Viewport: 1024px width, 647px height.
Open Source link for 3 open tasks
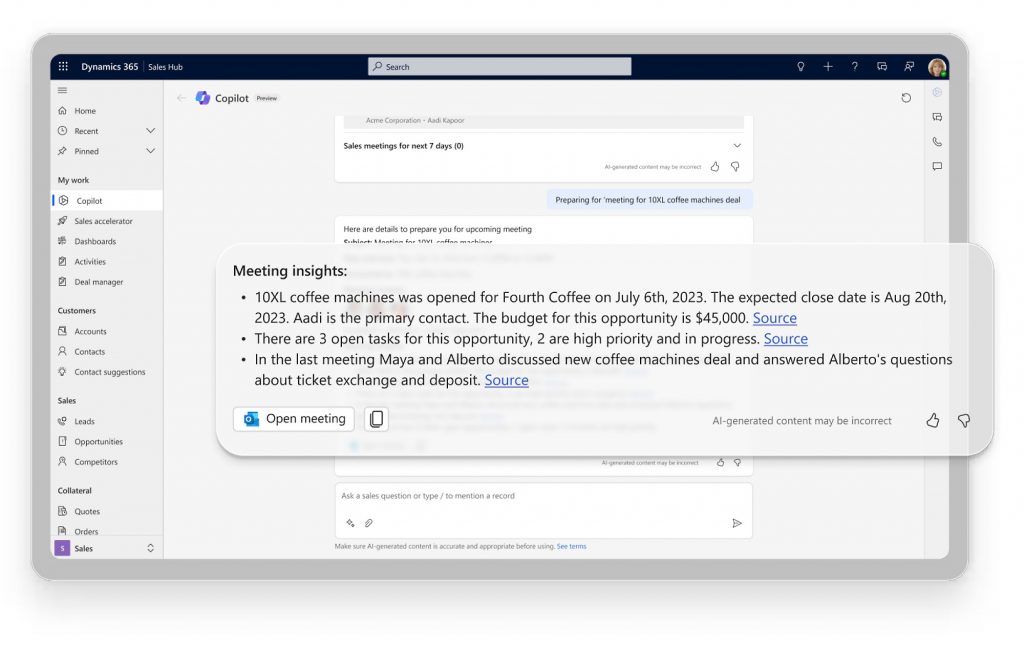point(786,339)
